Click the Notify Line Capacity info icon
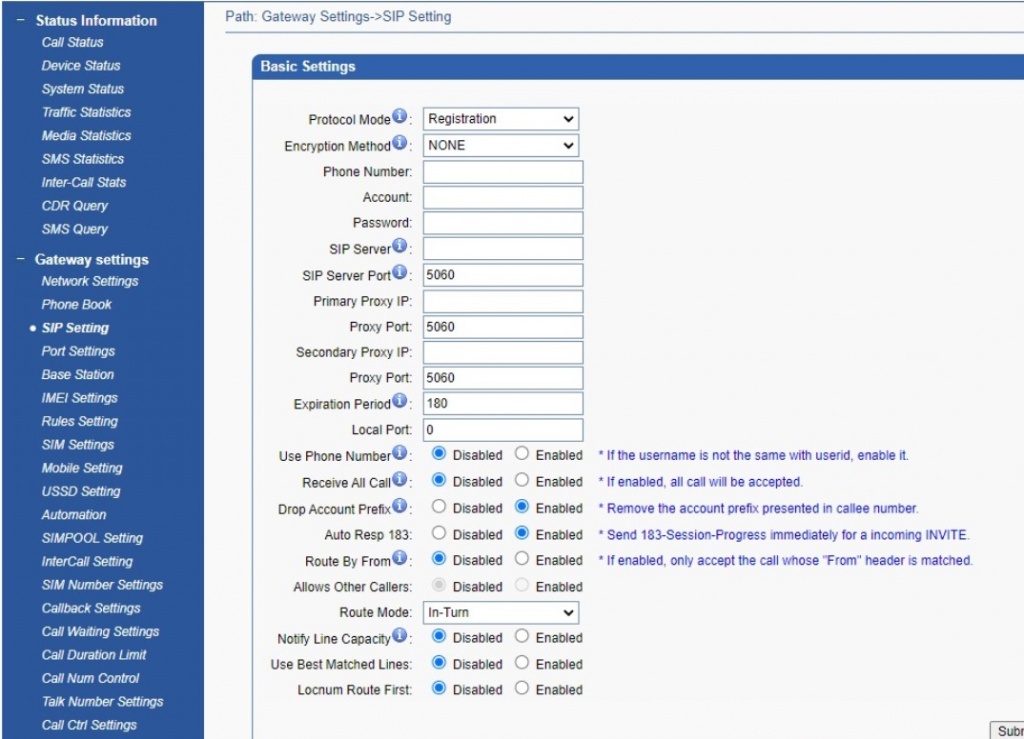 coord(400,636)
